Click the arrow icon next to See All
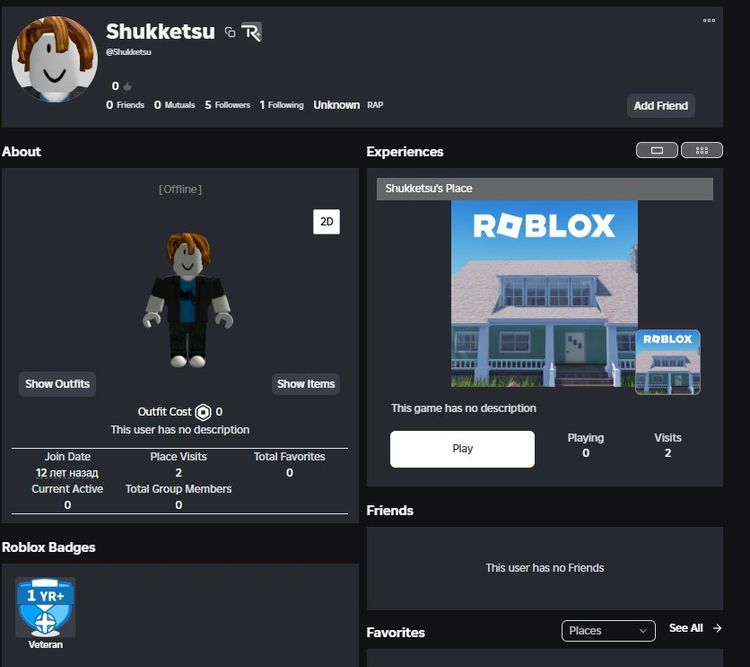The height and width of the screenshot is (667, 750). (717, 628)
